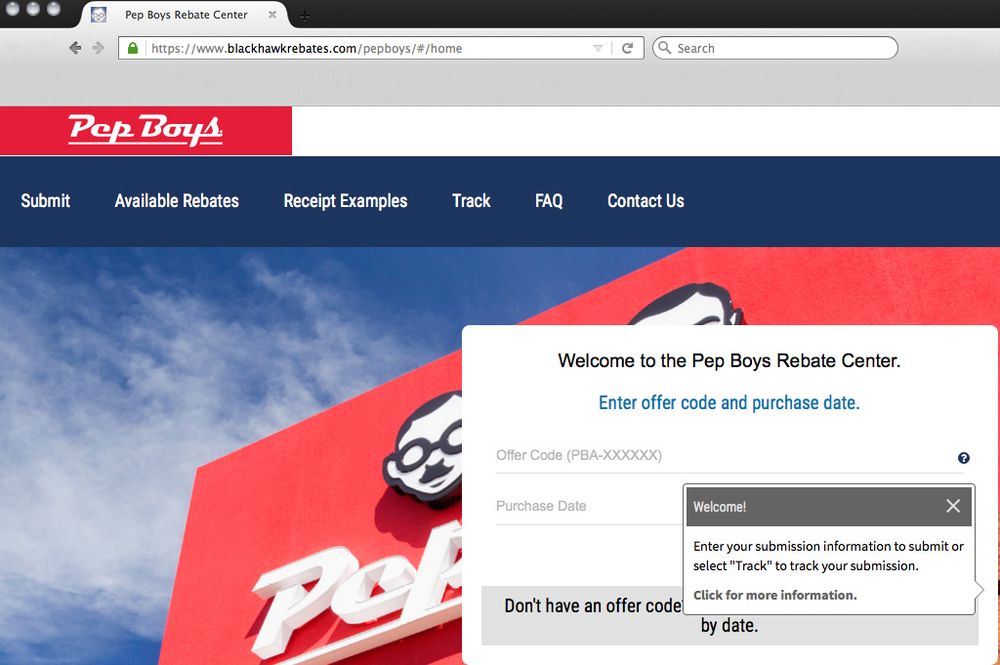The image size is (1000, 665).
Task: Close the Pep Boys Rebate Center tab
Action: [x=272, y=15]
